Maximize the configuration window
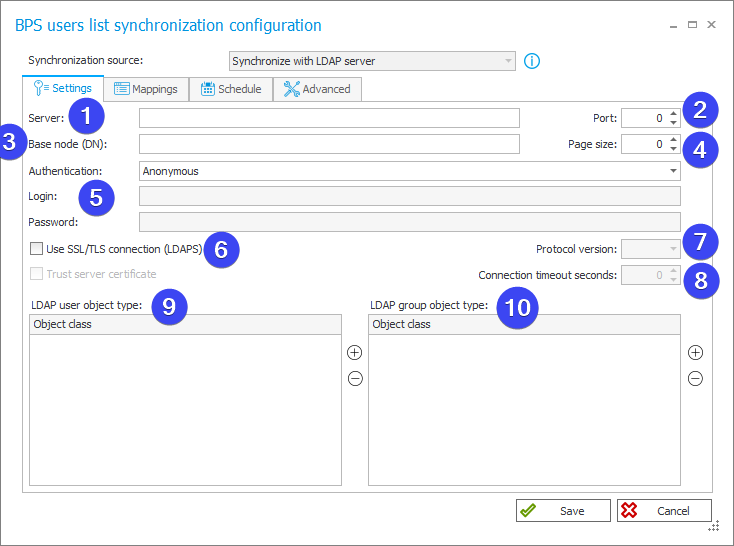This screenshot has height=546, width=734. [692, 24]
